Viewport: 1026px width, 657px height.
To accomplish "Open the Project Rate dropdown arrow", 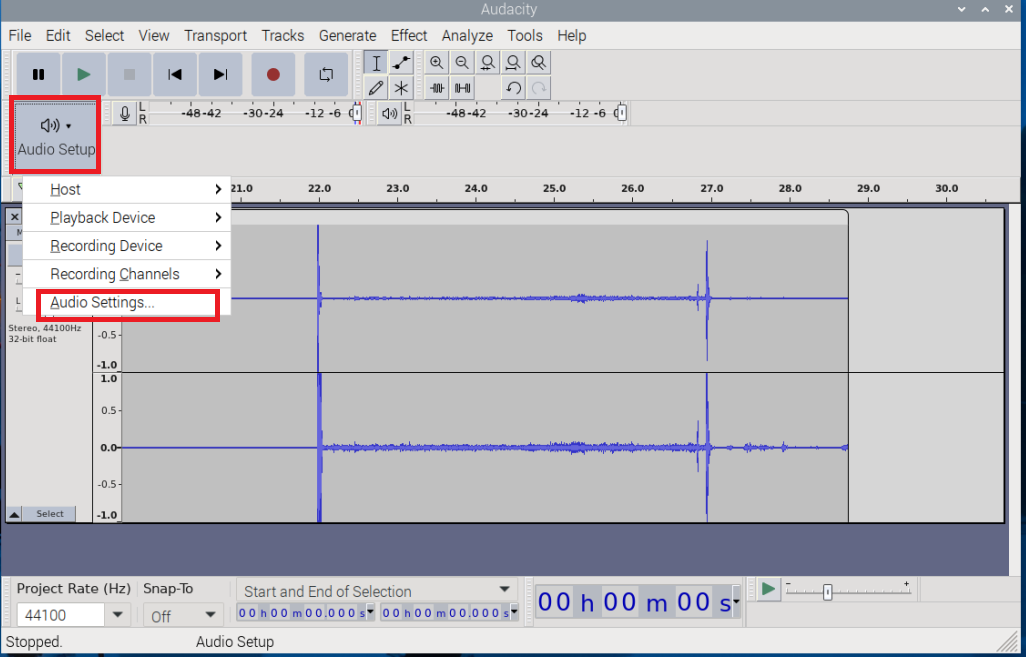I will (117, 615).
